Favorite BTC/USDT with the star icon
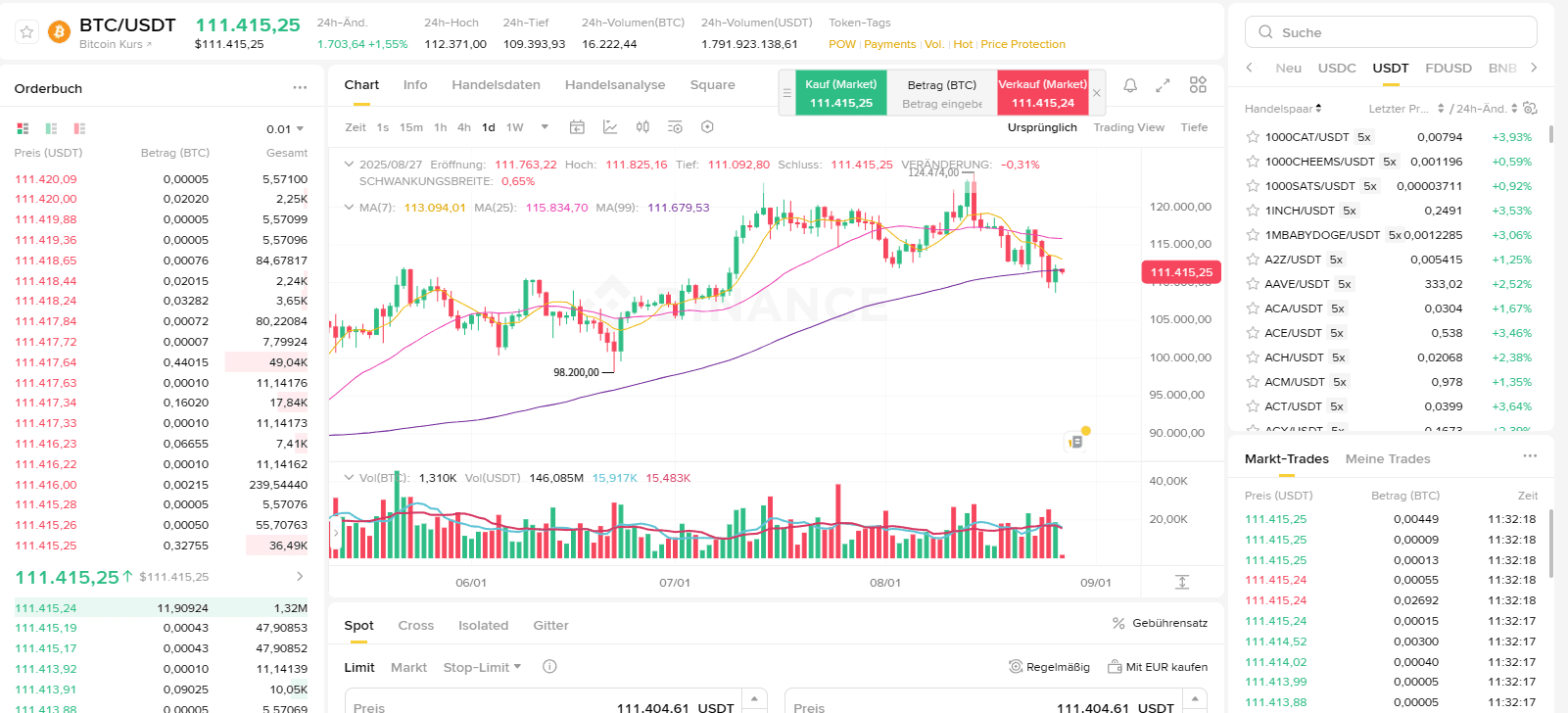This screenshot has width=1568, height=713. pos(27,32)
